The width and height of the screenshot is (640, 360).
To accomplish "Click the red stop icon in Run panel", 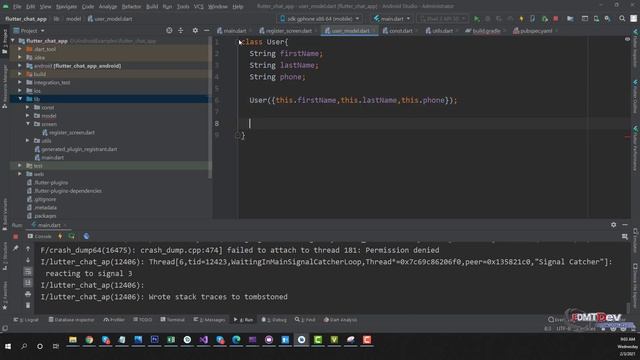I will [x=16, y=236].
